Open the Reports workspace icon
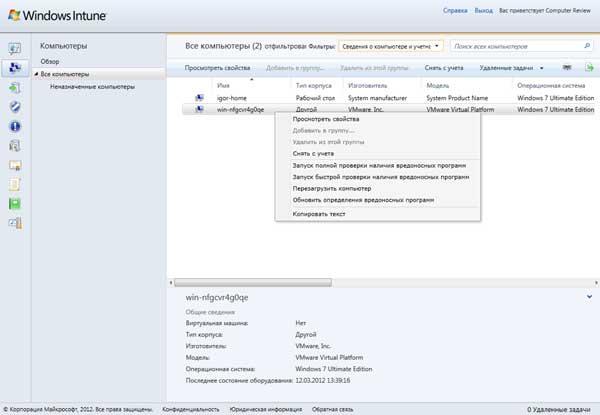The image size is (600, 415). [15, 204]
